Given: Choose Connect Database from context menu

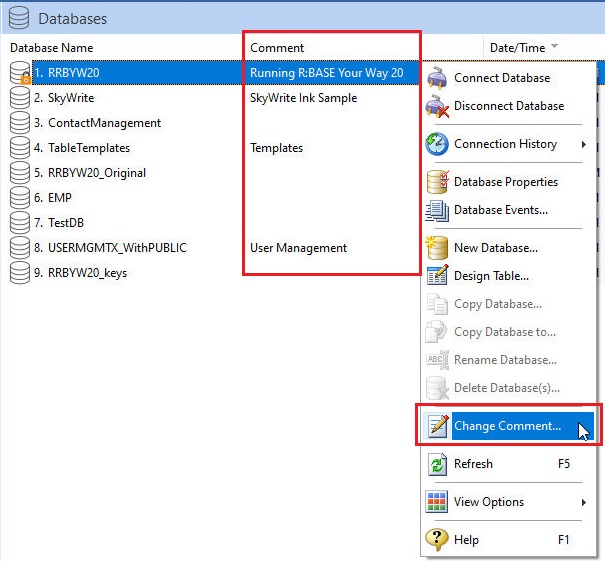Looking at the screenshot, I should point(509,78).
